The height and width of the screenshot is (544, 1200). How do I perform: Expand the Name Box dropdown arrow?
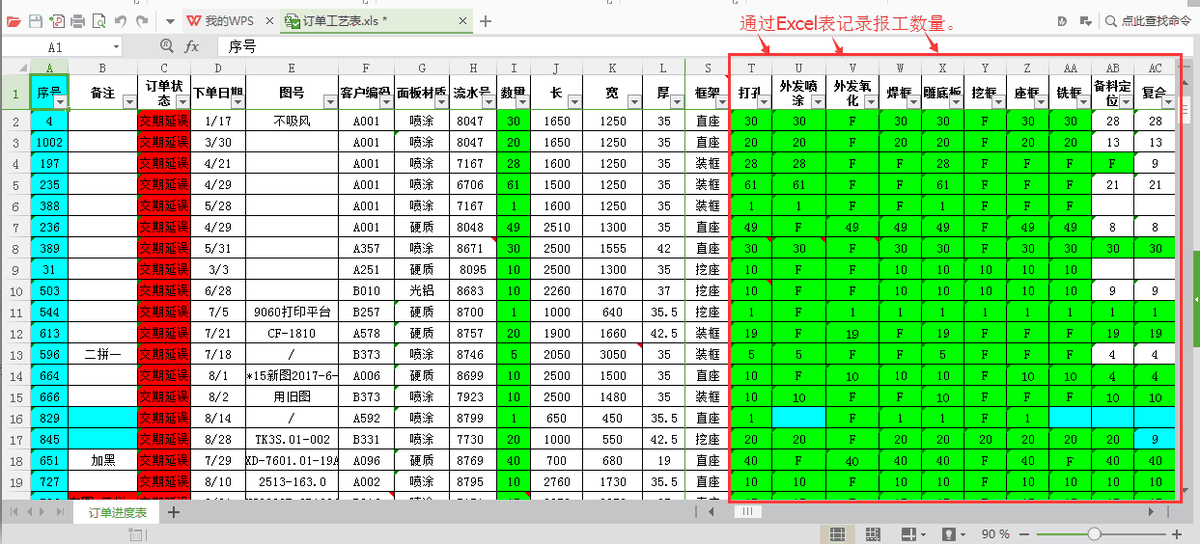[116, 46]
